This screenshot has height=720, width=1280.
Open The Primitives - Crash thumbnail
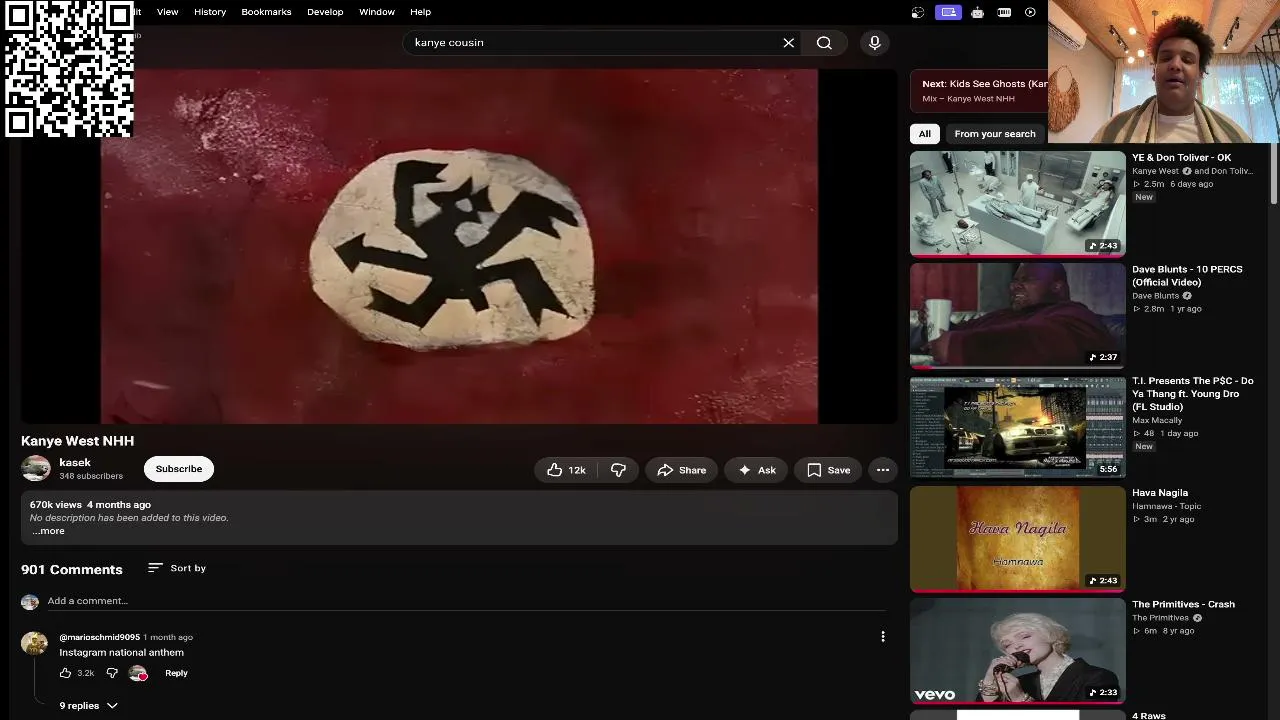[1018, 652]
